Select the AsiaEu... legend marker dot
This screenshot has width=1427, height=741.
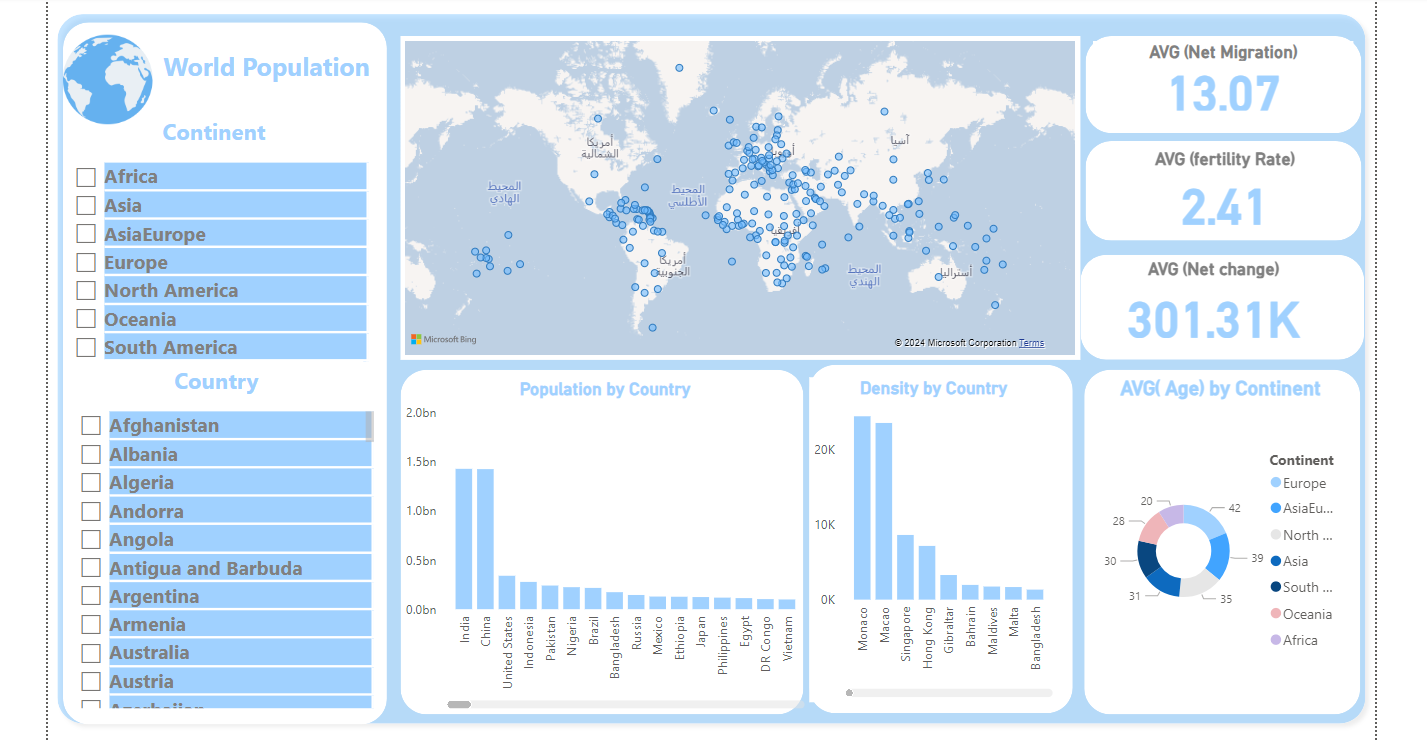(x=1275, y=509)
